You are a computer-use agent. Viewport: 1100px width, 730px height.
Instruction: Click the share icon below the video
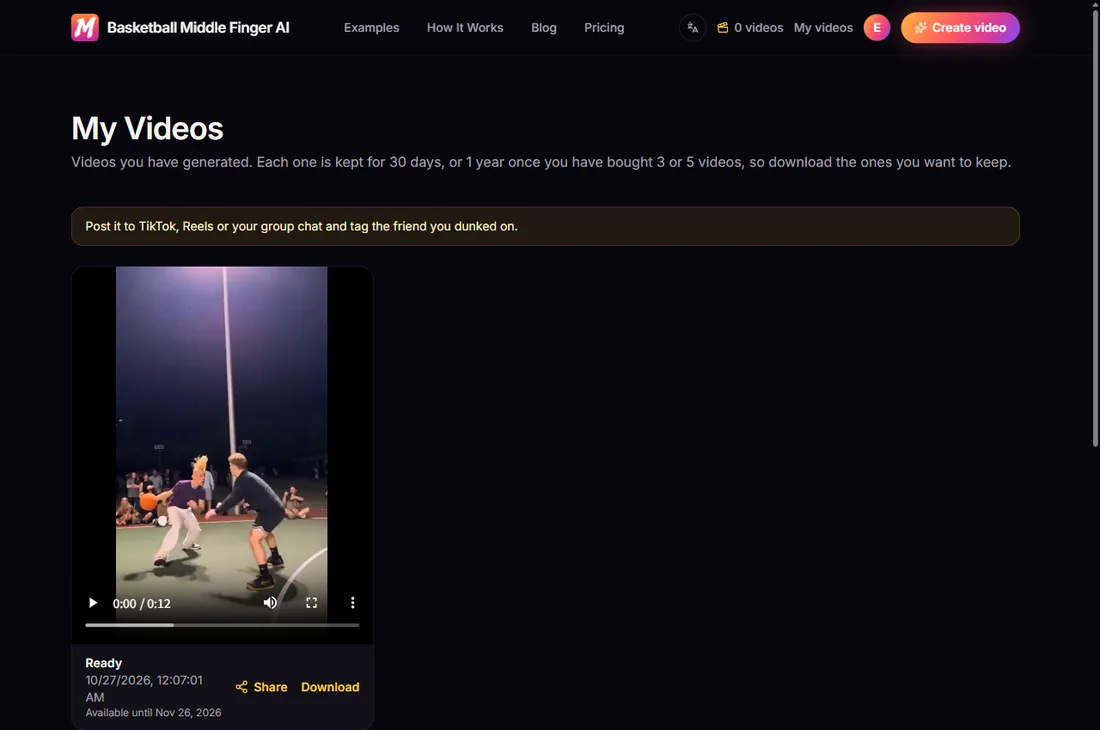coord(241,687)
